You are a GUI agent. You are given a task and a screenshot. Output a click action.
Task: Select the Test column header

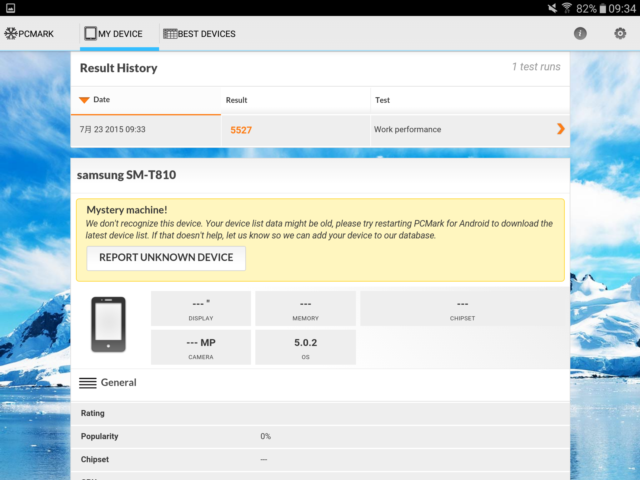470,100
